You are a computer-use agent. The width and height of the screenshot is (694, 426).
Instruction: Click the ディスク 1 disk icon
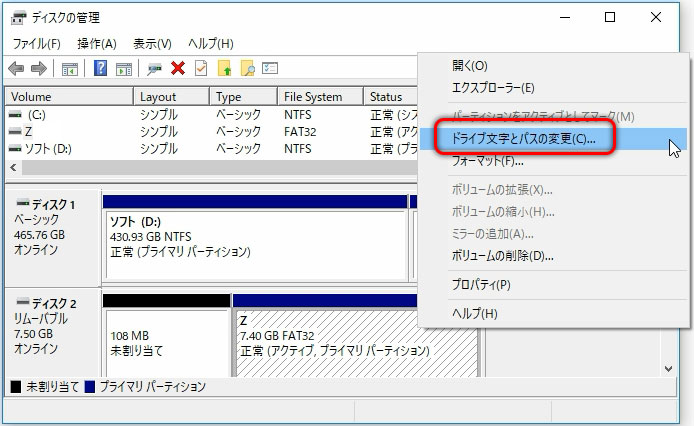point(23,203)
